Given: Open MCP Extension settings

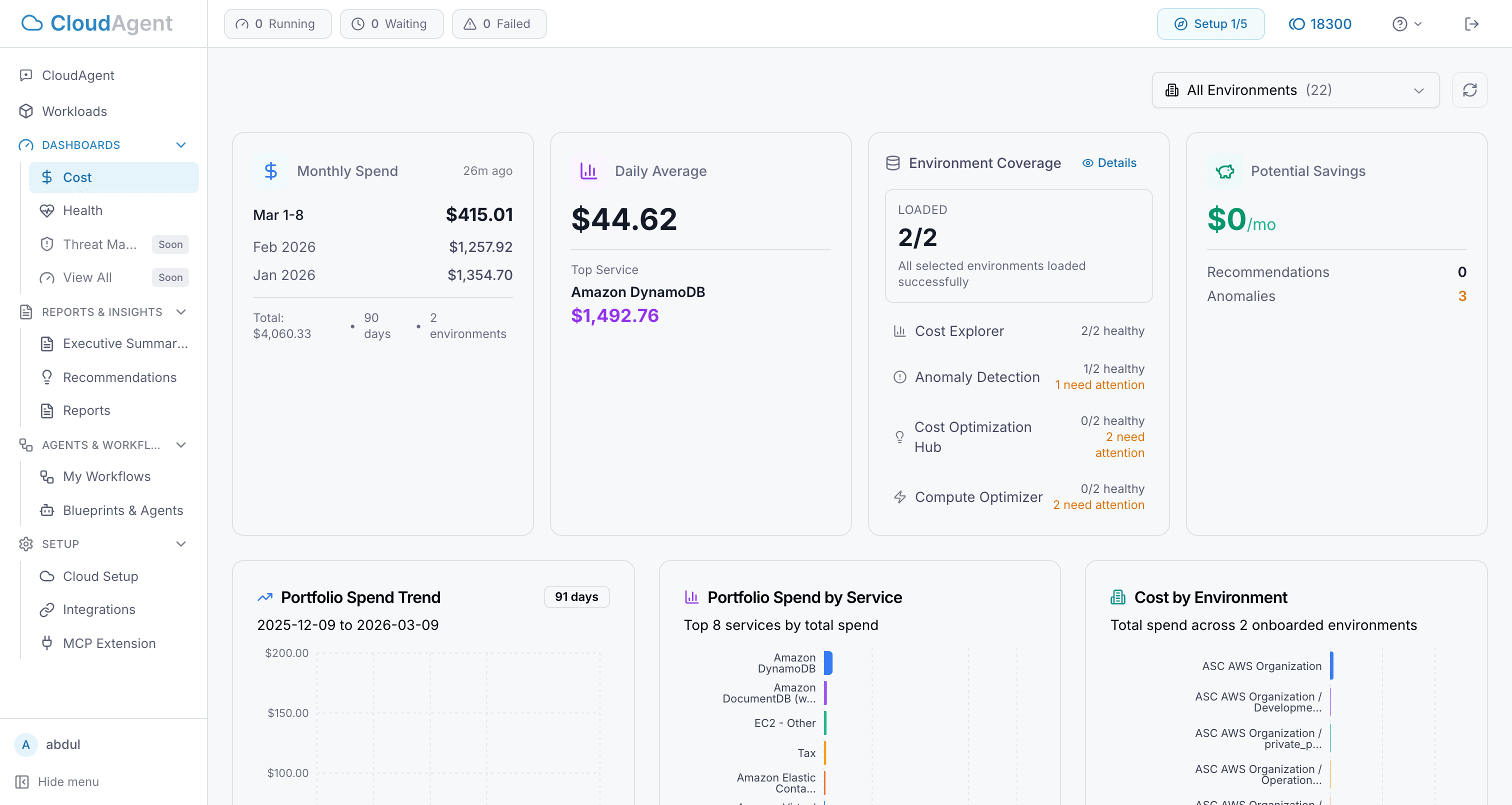Looking at the screenshot, I should [108, 643].
